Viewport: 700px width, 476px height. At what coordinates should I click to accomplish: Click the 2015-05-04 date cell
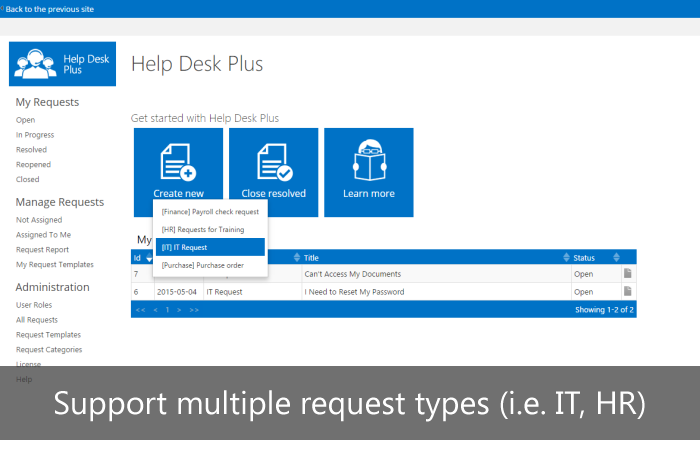click(x=177, y=292)
